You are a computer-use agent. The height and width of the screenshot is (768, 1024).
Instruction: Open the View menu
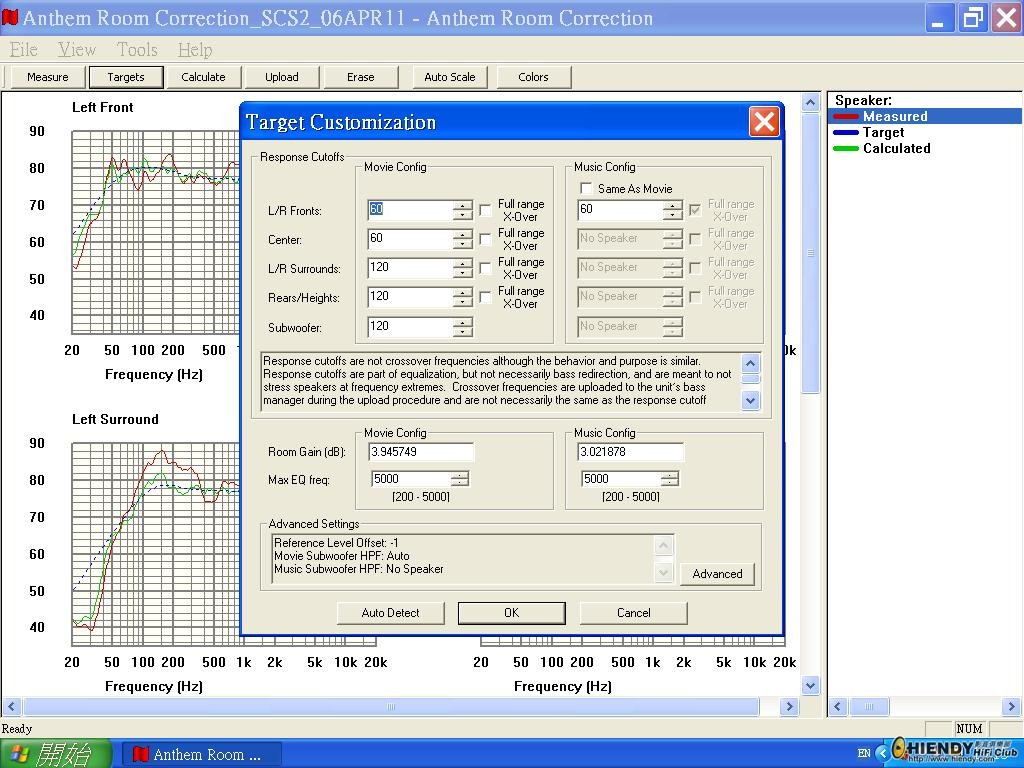pyautogui.click(x=76, y=49)
